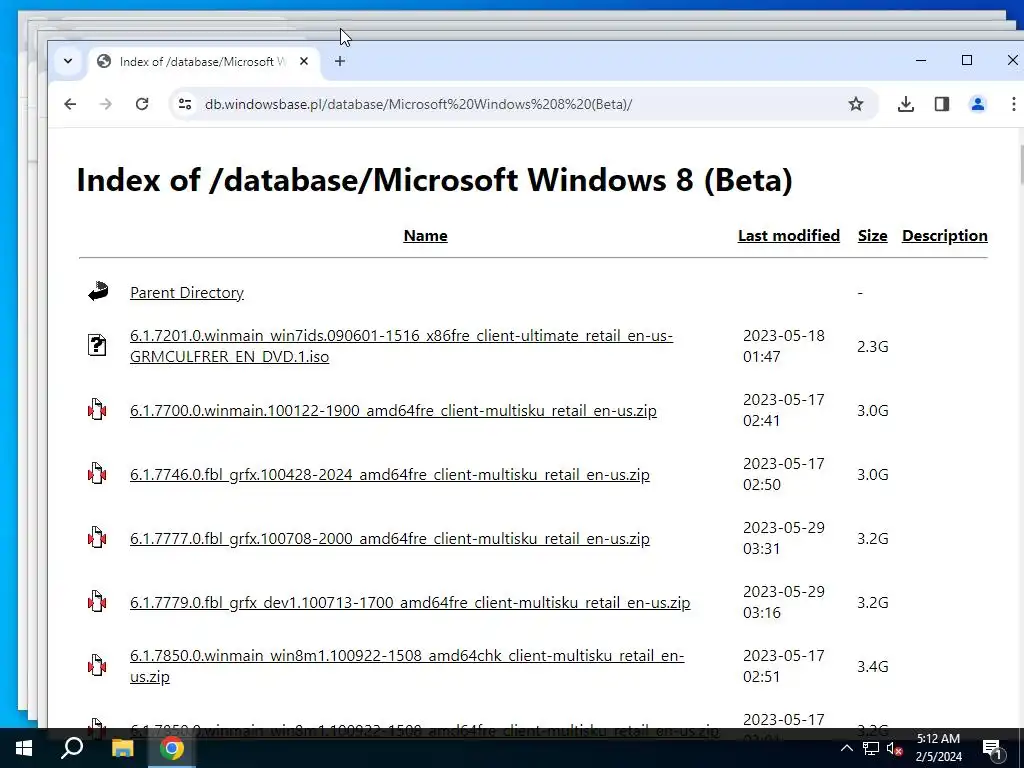Download 6.1.7850.0 win8m1 amd64chk zip
The width and height of the screenshot is (1024, 768).
[407, 666]
